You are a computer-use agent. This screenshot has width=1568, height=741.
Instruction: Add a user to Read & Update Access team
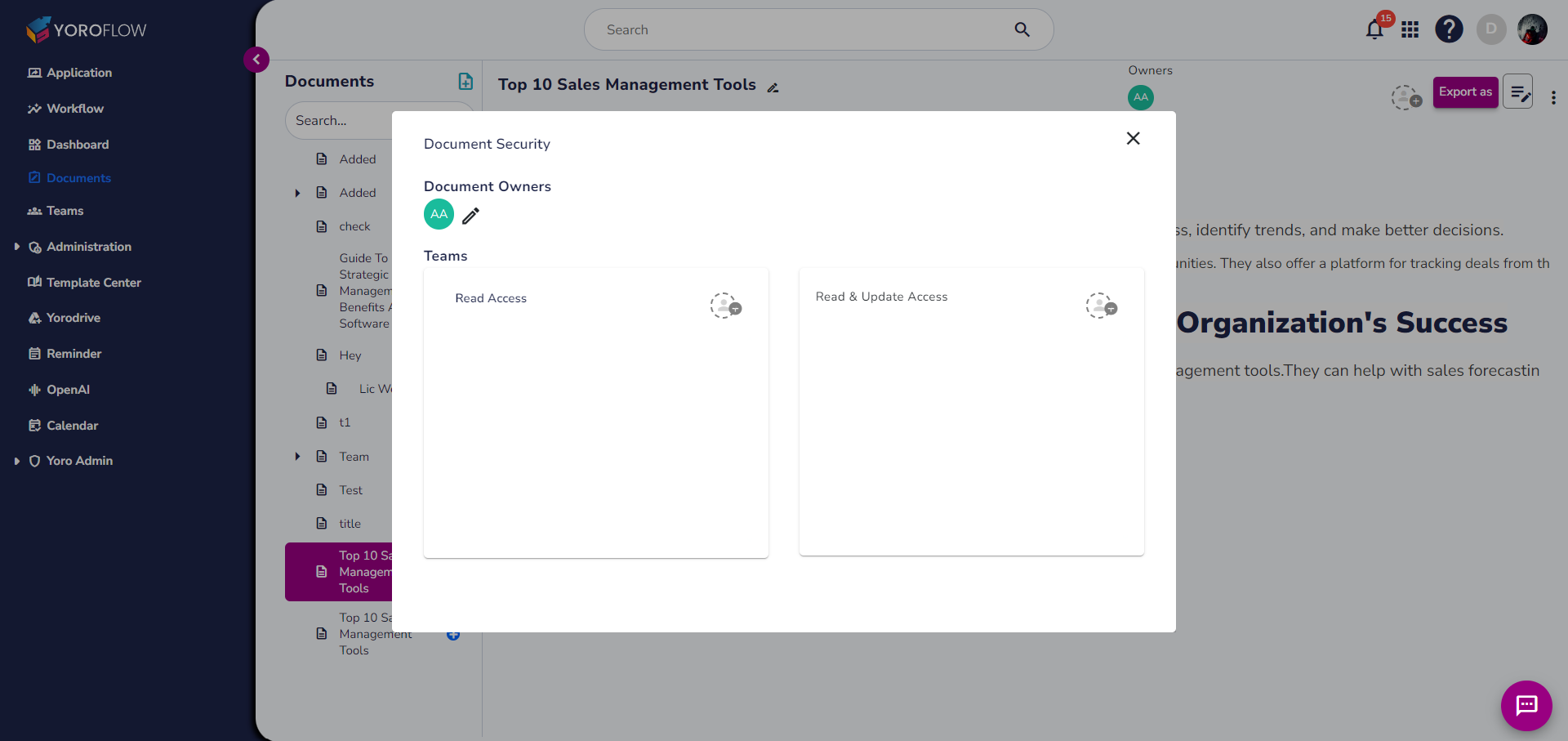pyautogui.click(x=1102, y=306)
